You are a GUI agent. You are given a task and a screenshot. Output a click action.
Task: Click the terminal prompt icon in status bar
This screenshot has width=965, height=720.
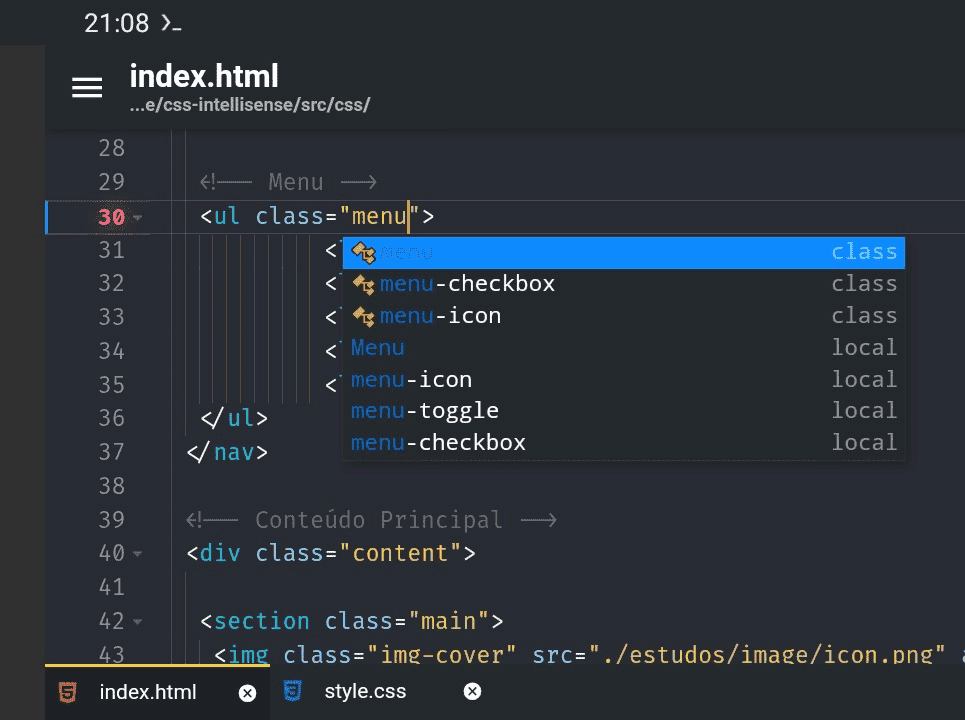171,23
